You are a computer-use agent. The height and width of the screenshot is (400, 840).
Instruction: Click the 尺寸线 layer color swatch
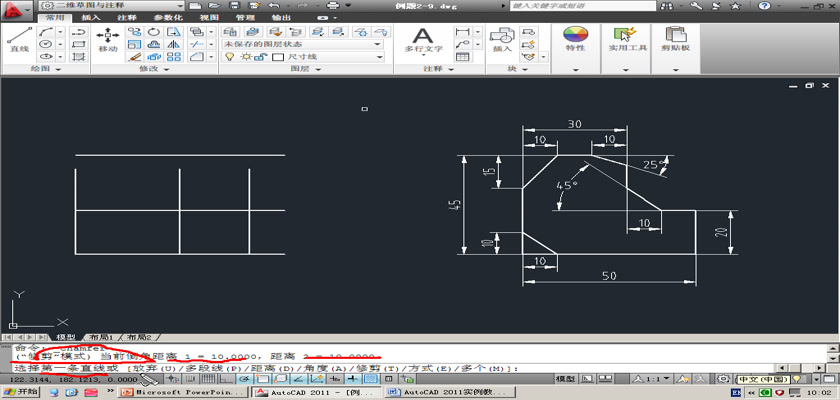278,56
